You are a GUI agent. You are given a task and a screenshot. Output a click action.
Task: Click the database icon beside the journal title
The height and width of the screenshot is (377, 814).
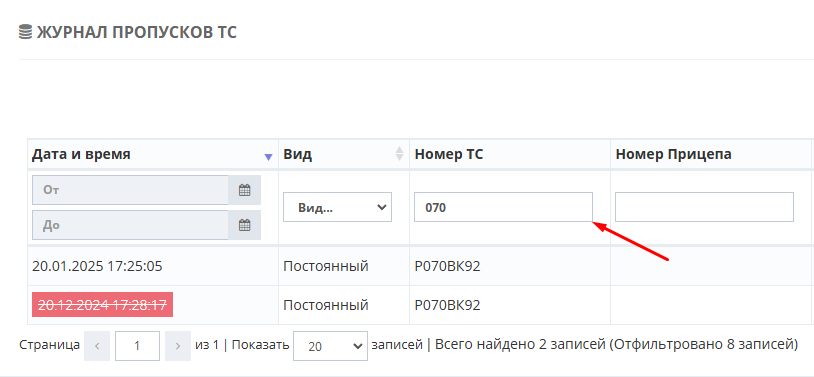coord(25,32)
